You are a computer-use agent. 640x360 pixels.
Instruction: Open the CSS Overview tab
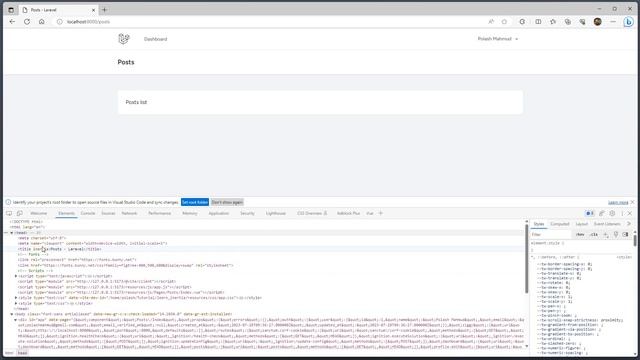click(x=312, y=213)
